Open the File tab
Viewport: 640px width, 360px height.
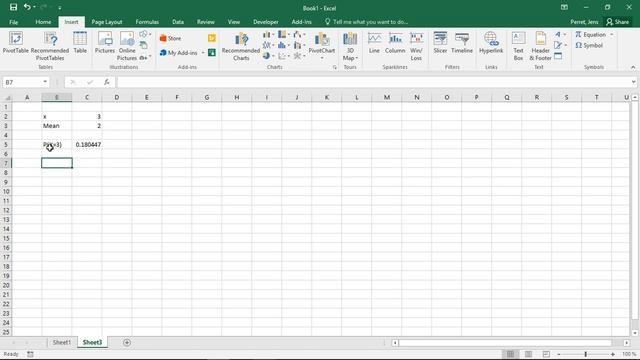[13, 22]
